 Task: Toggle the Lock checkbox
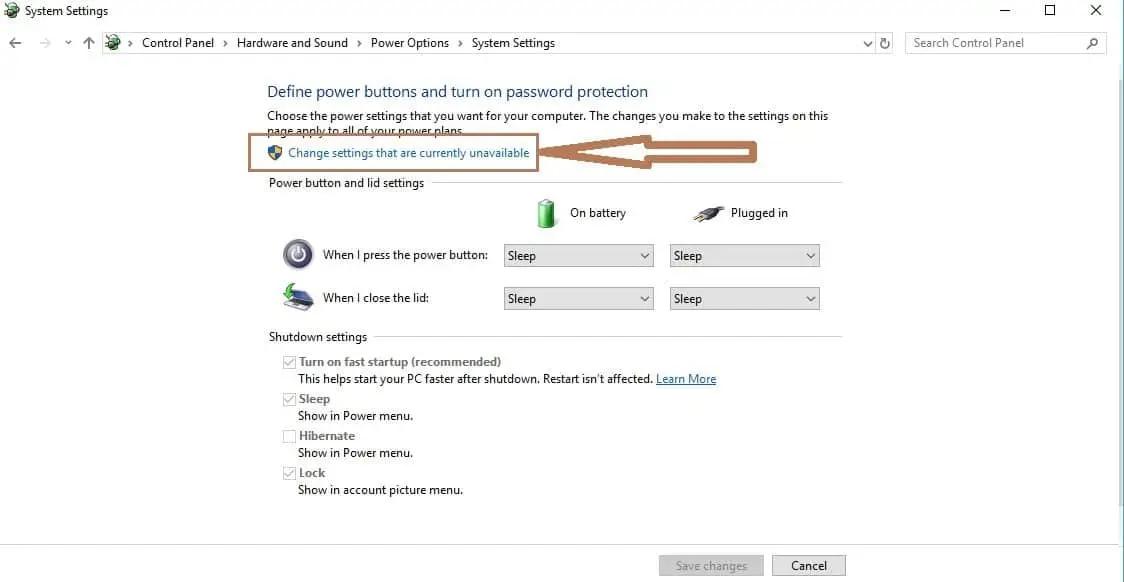(x=289, y=474)
